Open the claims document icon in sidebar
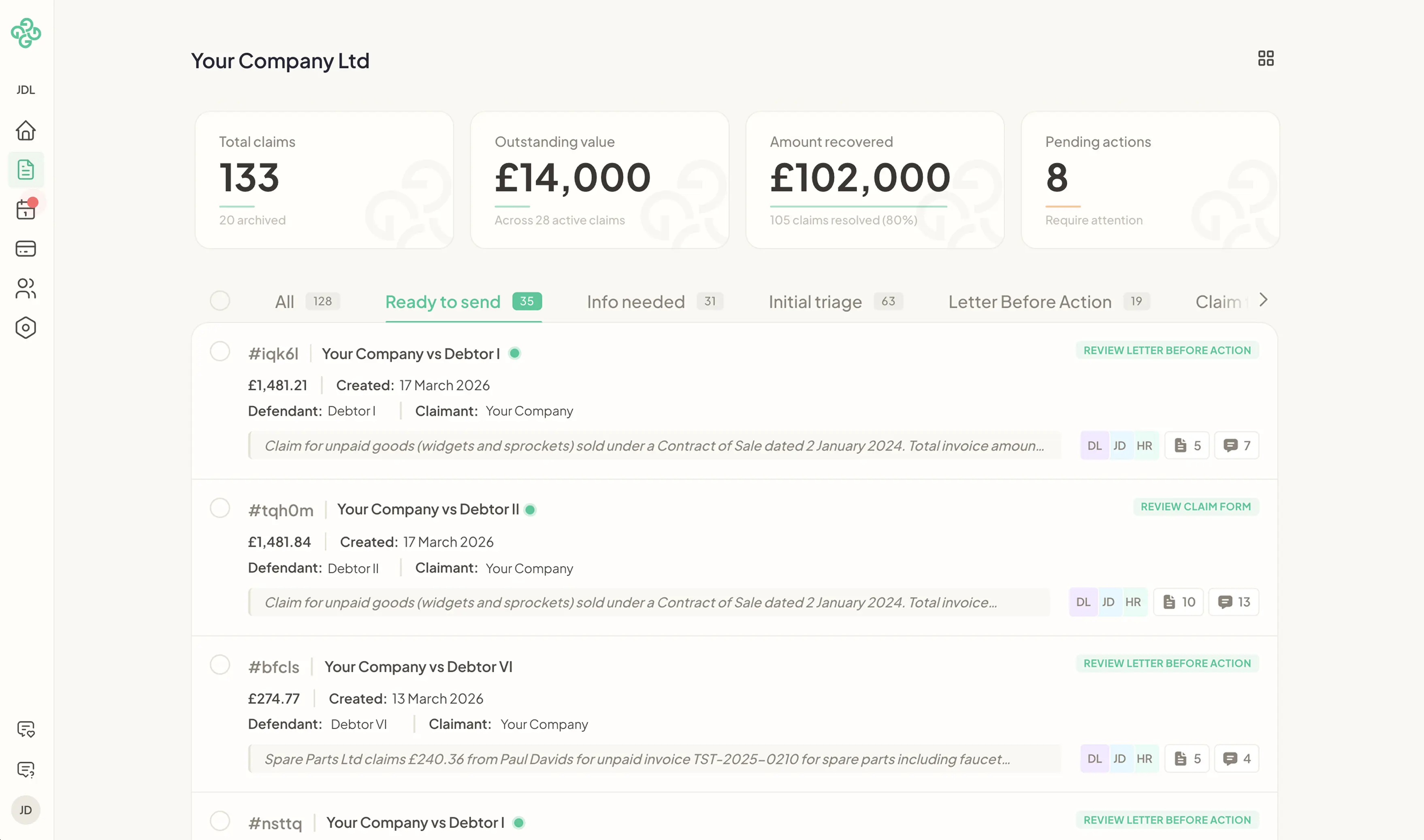1424x840 pixels. point(26,170)
